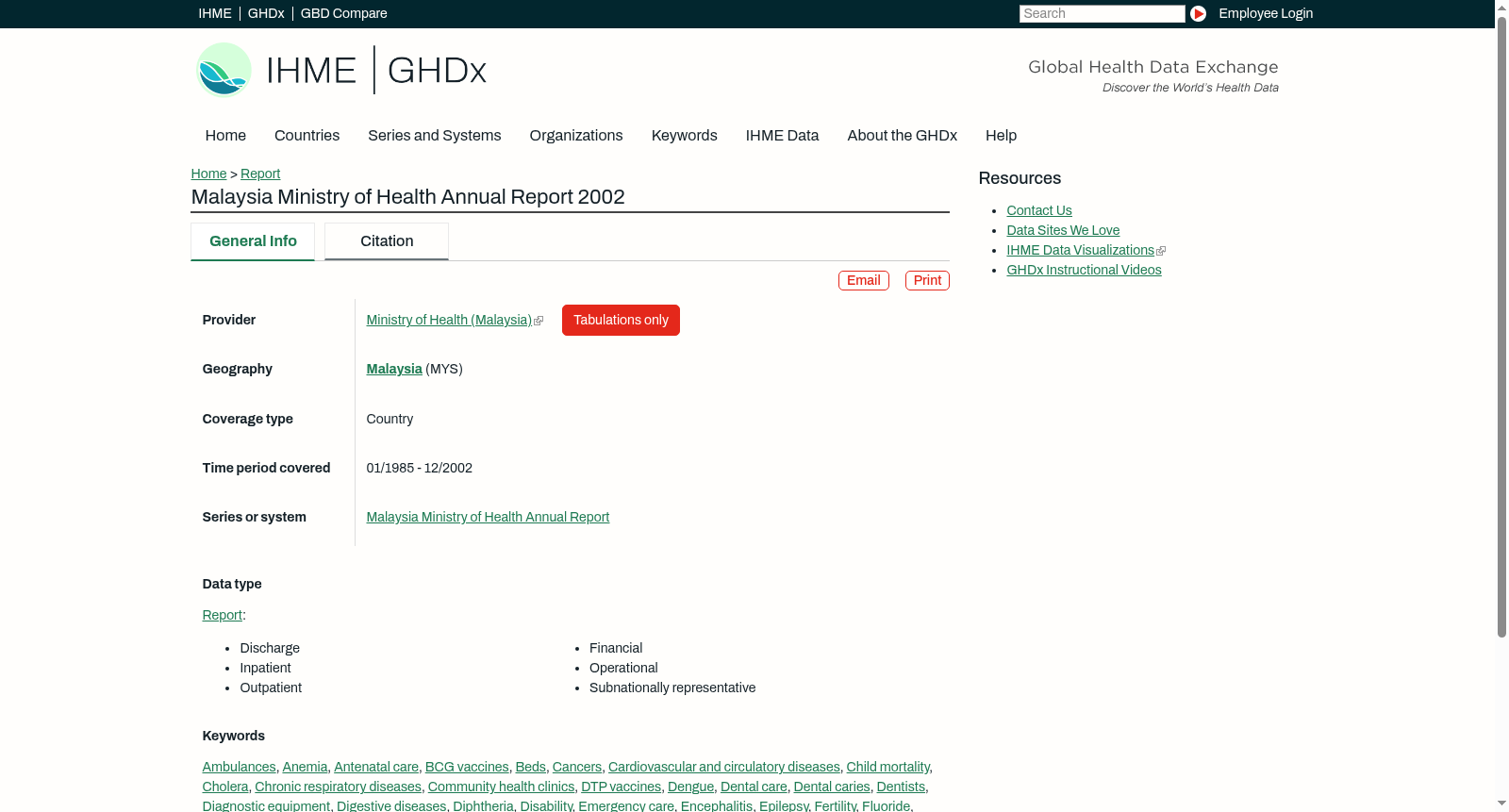Open Community health clinics keyword

[502, 787]
